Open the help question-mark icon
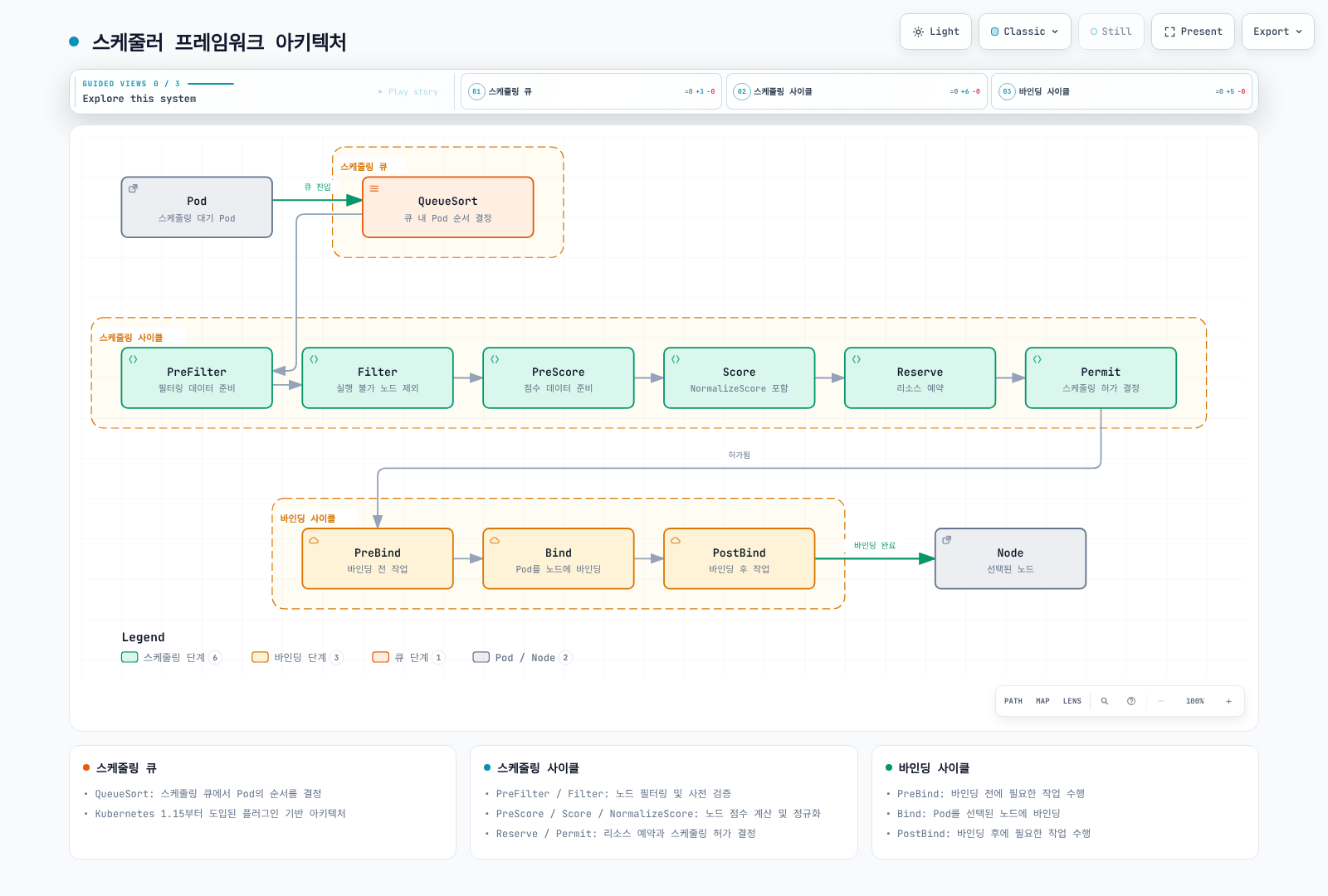 (x=1131, y=701)
